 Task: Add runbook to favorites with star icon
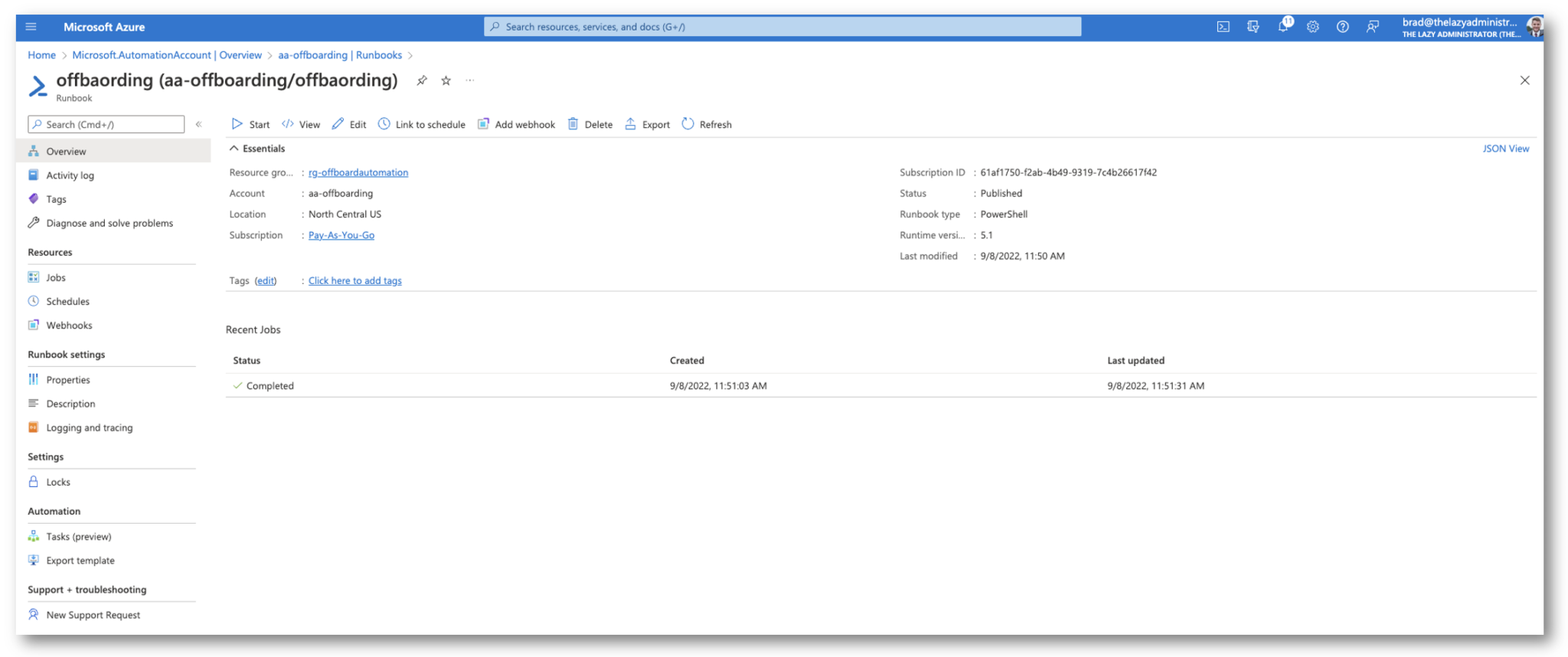(x=446, y=80)
